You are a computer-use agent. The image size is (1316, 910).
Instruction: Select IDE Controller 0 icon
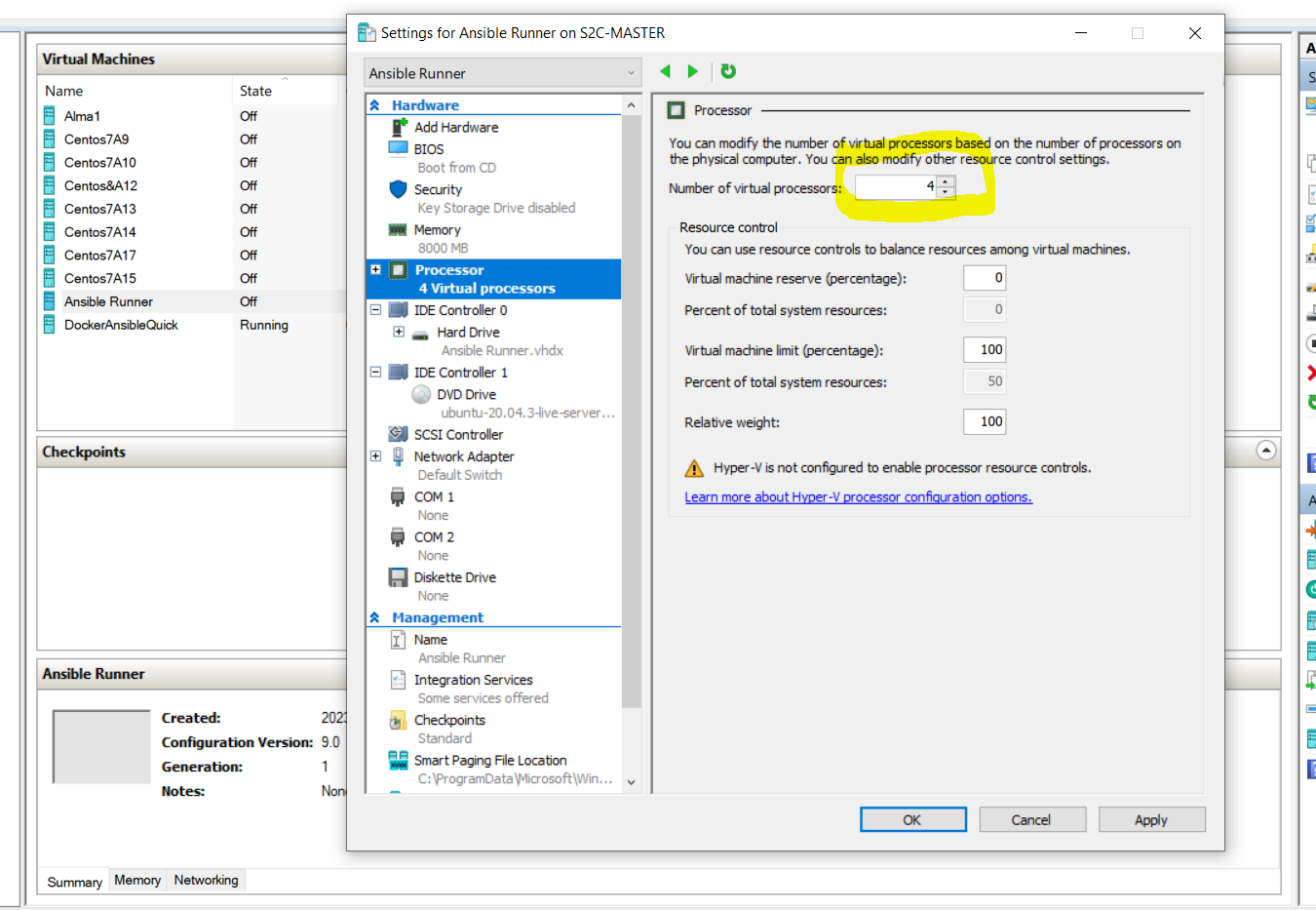coord(398,310)
